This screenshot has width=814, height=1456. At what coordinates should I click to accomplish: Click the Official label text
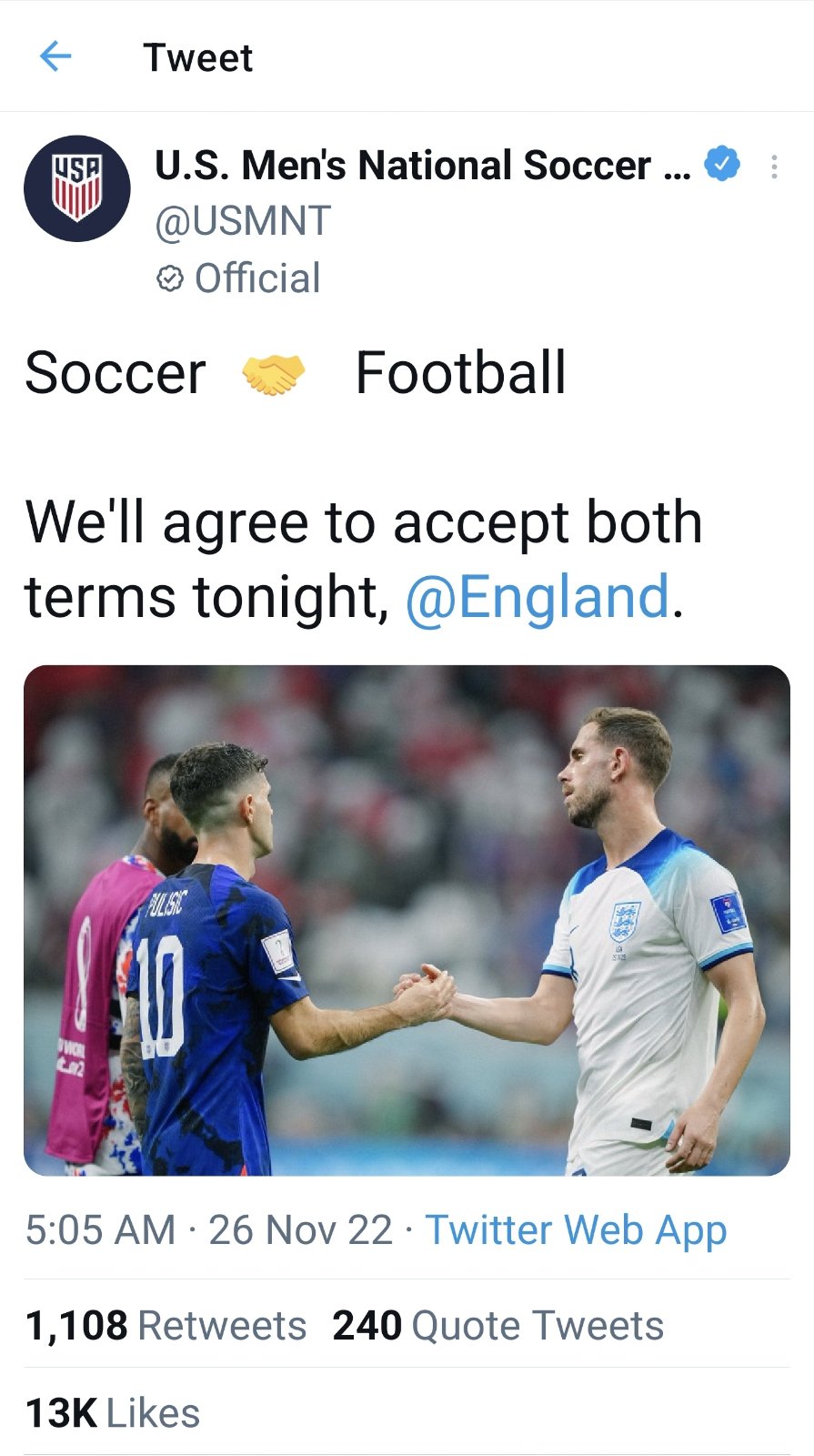257,278
